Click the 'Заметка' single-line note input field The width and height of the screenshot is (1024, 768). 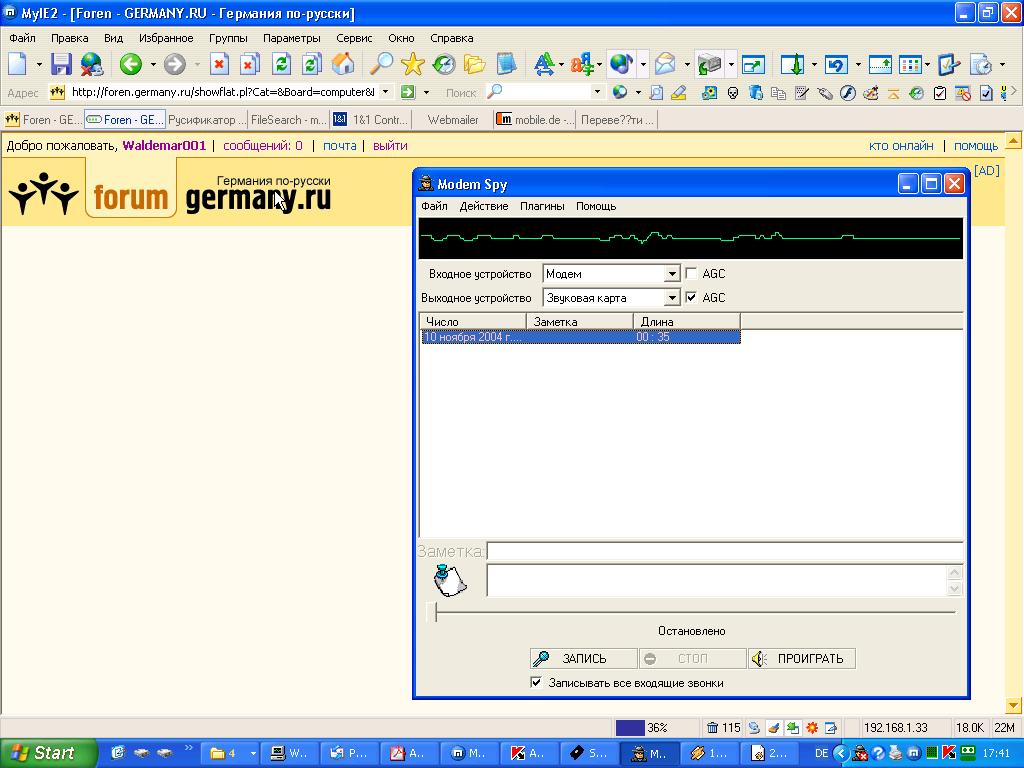(725, 552)
